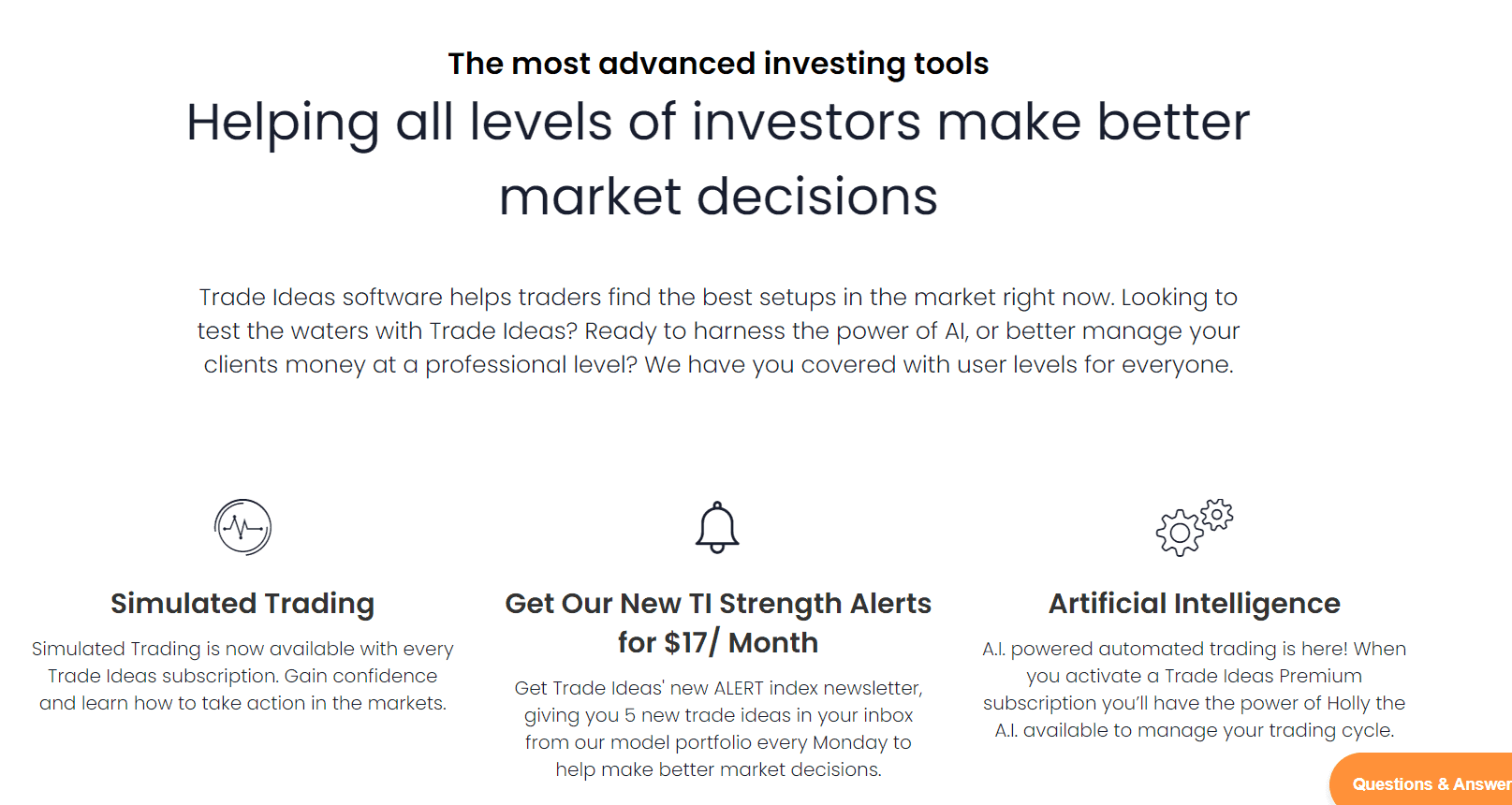Click "The most advanced investing tools" subtitle

(718, 64)
